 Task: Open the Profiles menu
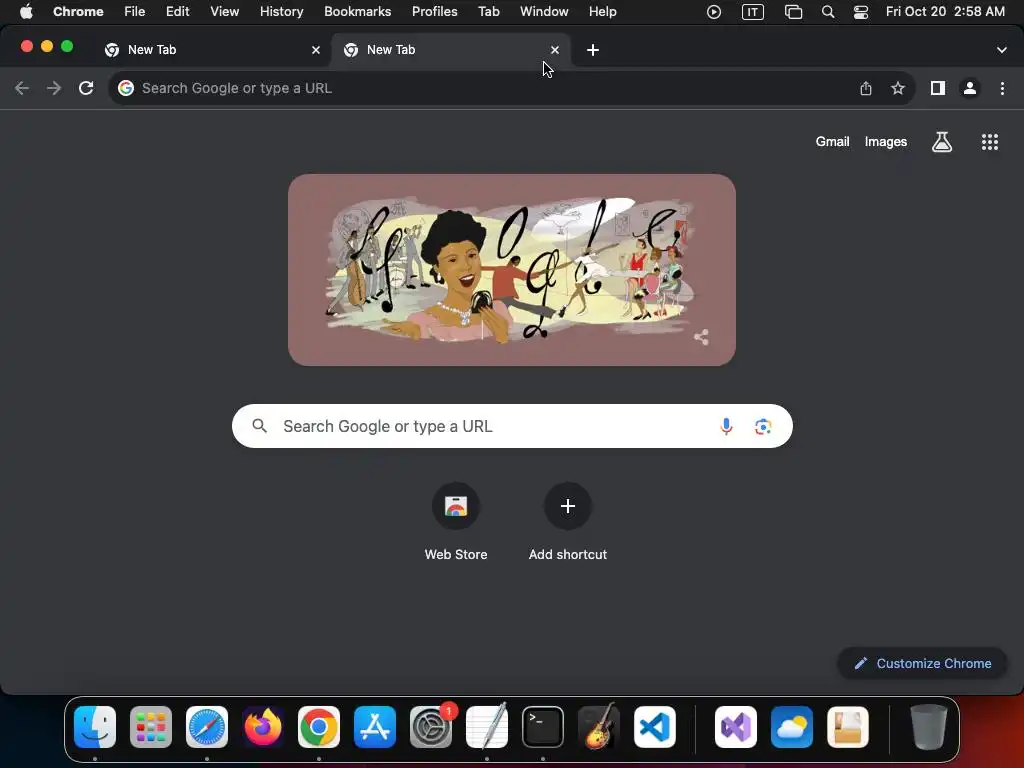(x=434, y=12)
